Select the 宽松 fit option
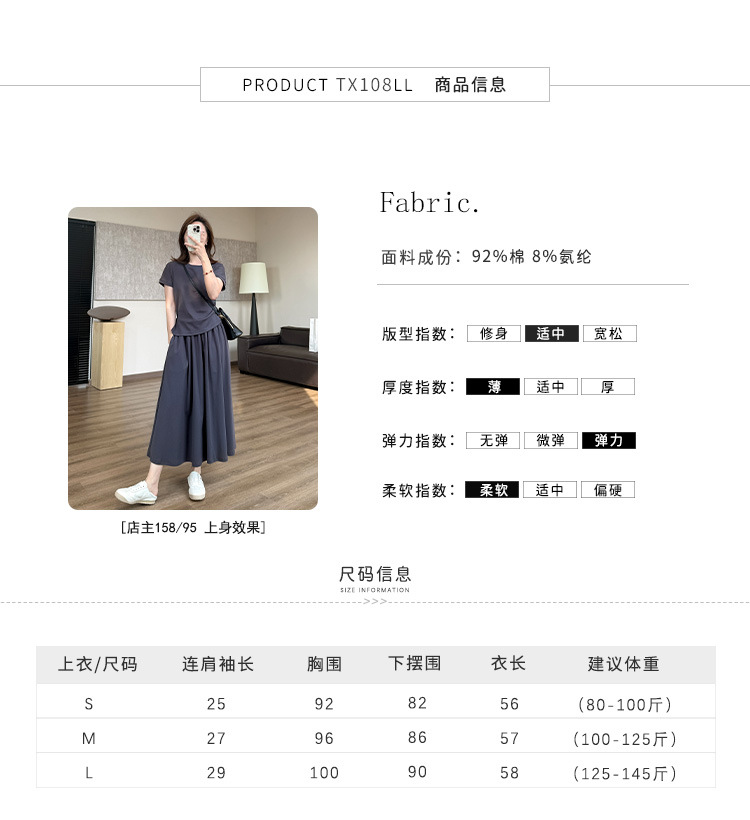Viewport: 750px width, 820px height. coord(610,334)
